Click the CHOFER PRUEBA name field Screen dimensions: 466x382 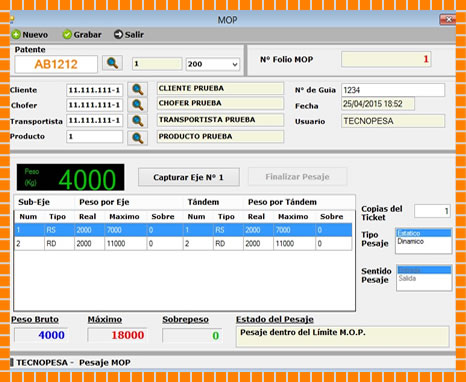(220, 103)
